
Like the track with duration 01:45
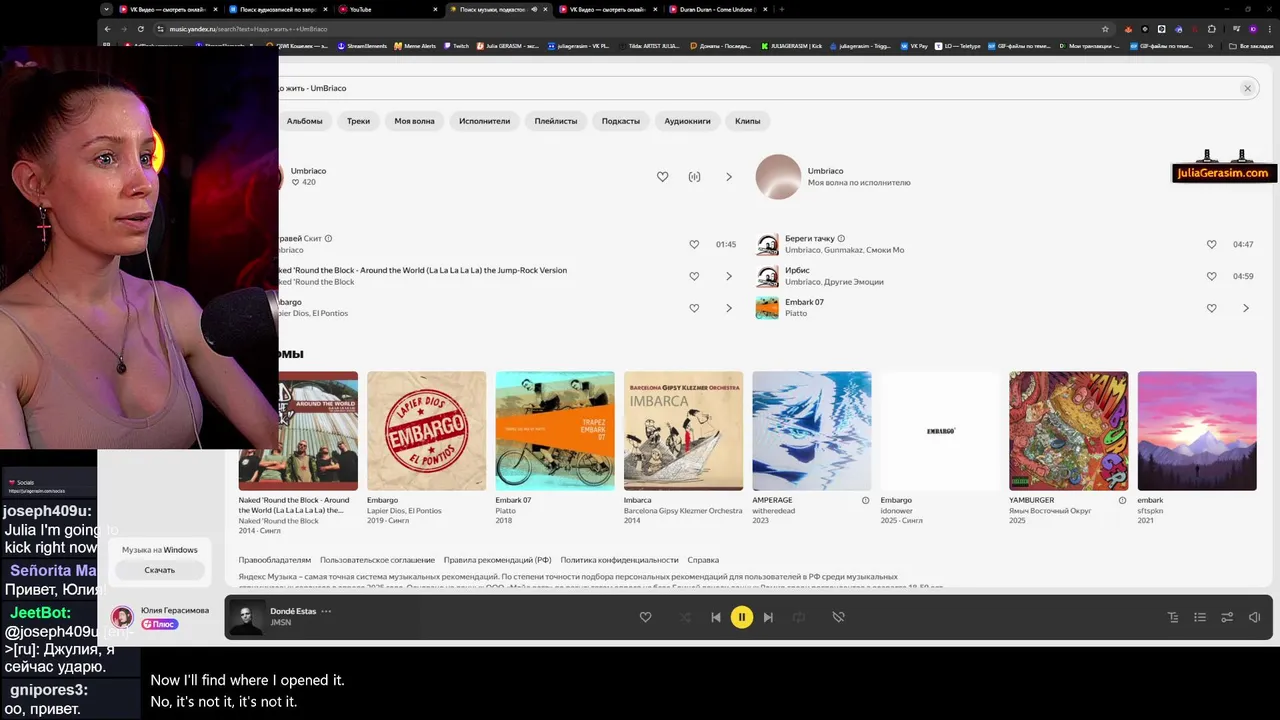[694, 244]
